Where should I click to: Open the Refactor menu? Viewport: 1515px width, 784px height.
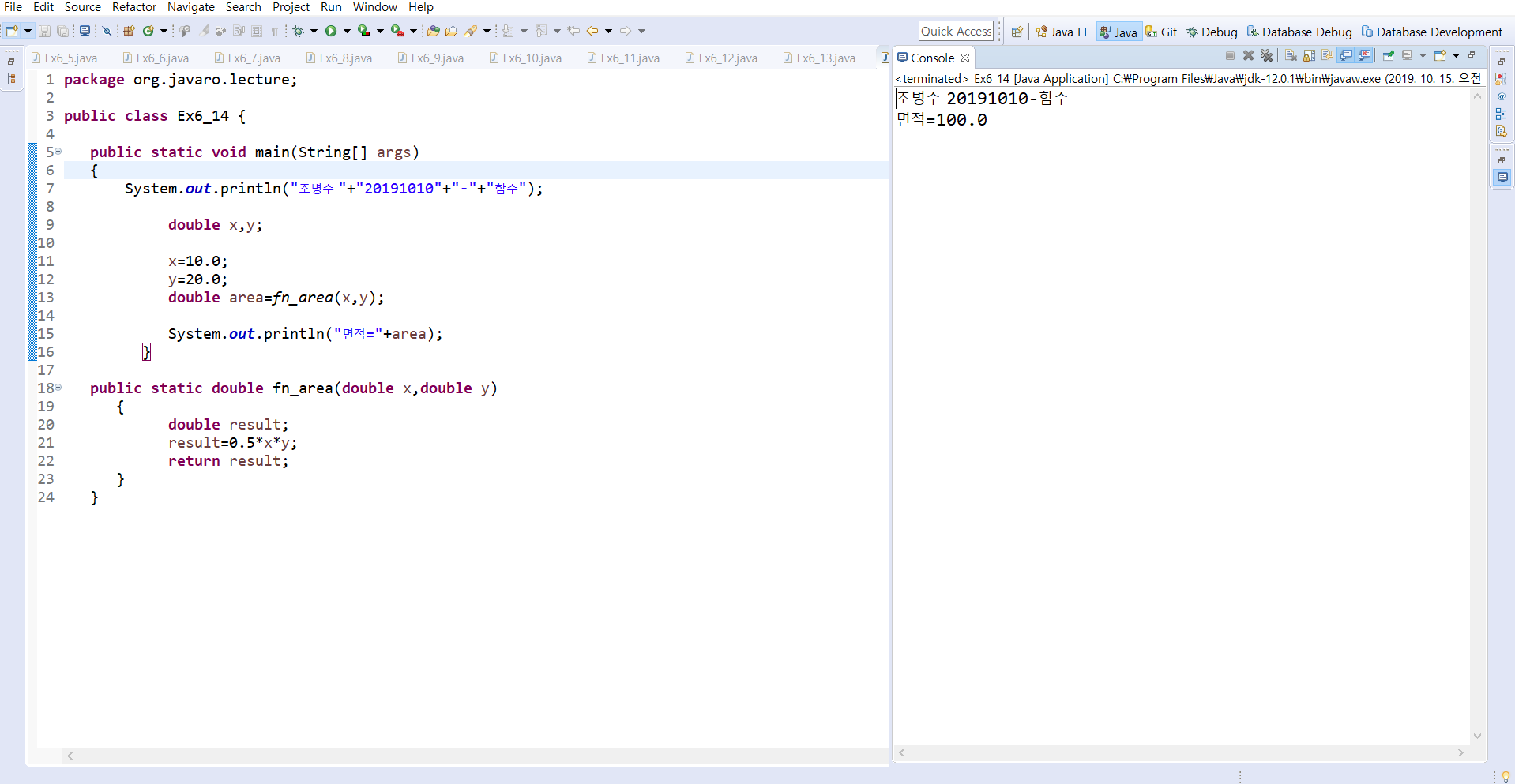(134, 7)
